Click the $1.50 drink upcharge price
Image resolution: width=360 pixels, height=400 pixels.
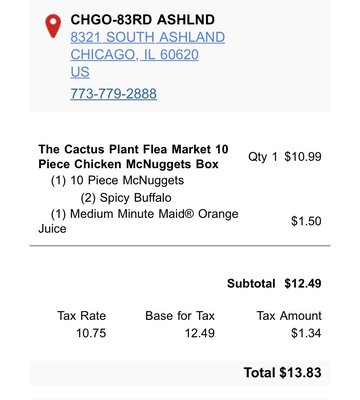pos(306,221)
